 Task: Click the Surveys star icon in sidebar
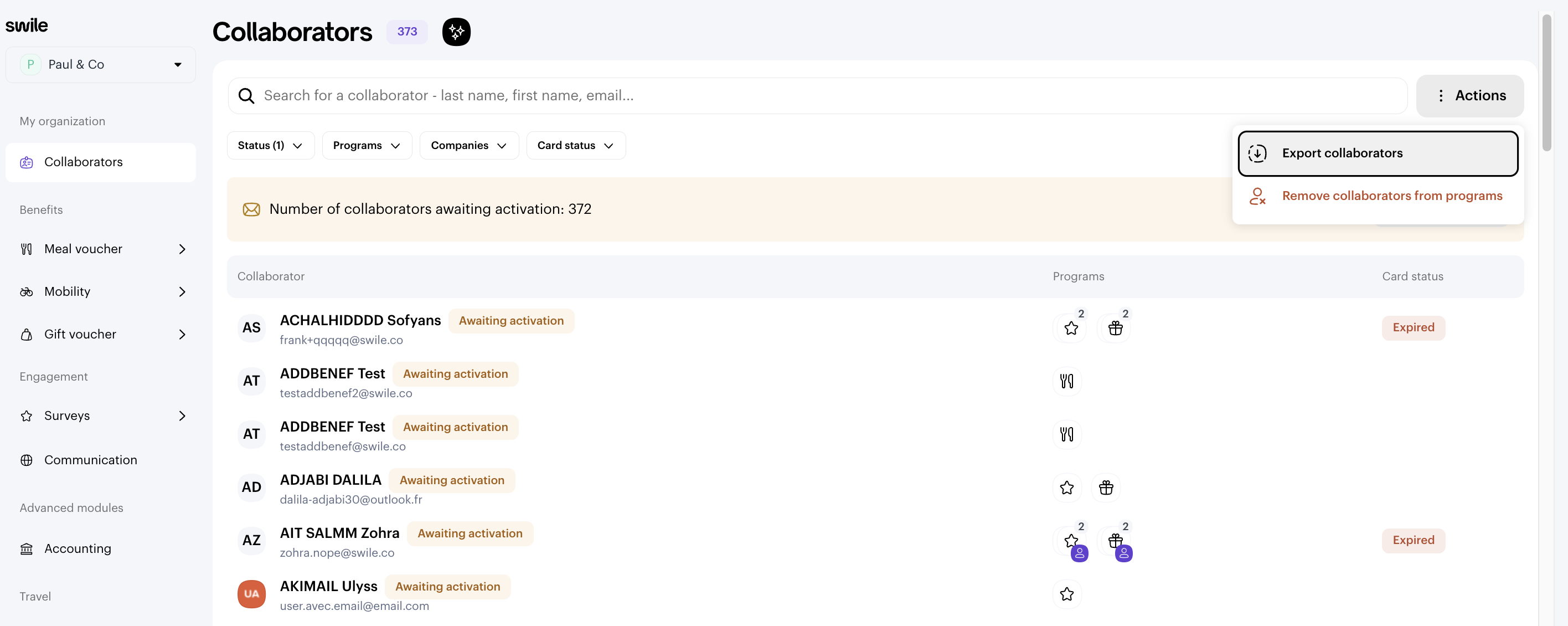click(x=26, y=416)
